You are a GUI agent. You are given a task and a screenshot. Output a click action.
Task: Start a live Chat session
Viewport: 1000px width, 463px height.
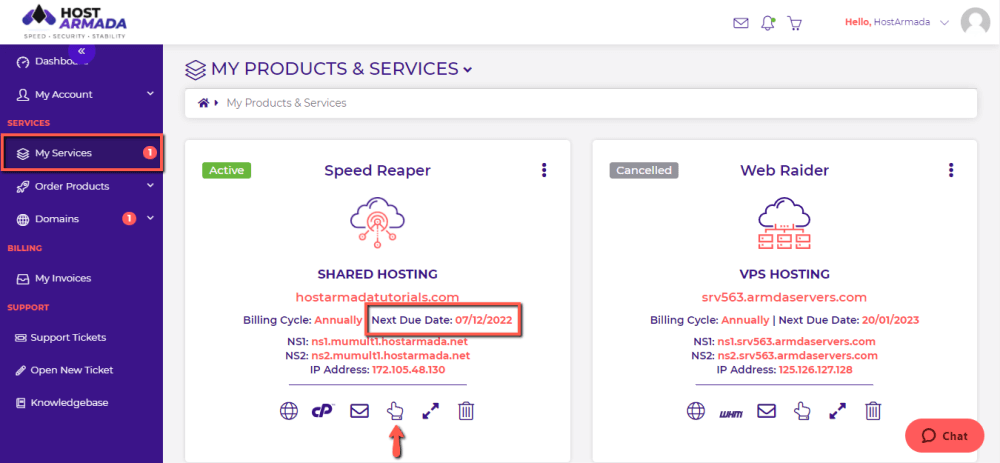point(944,436)
